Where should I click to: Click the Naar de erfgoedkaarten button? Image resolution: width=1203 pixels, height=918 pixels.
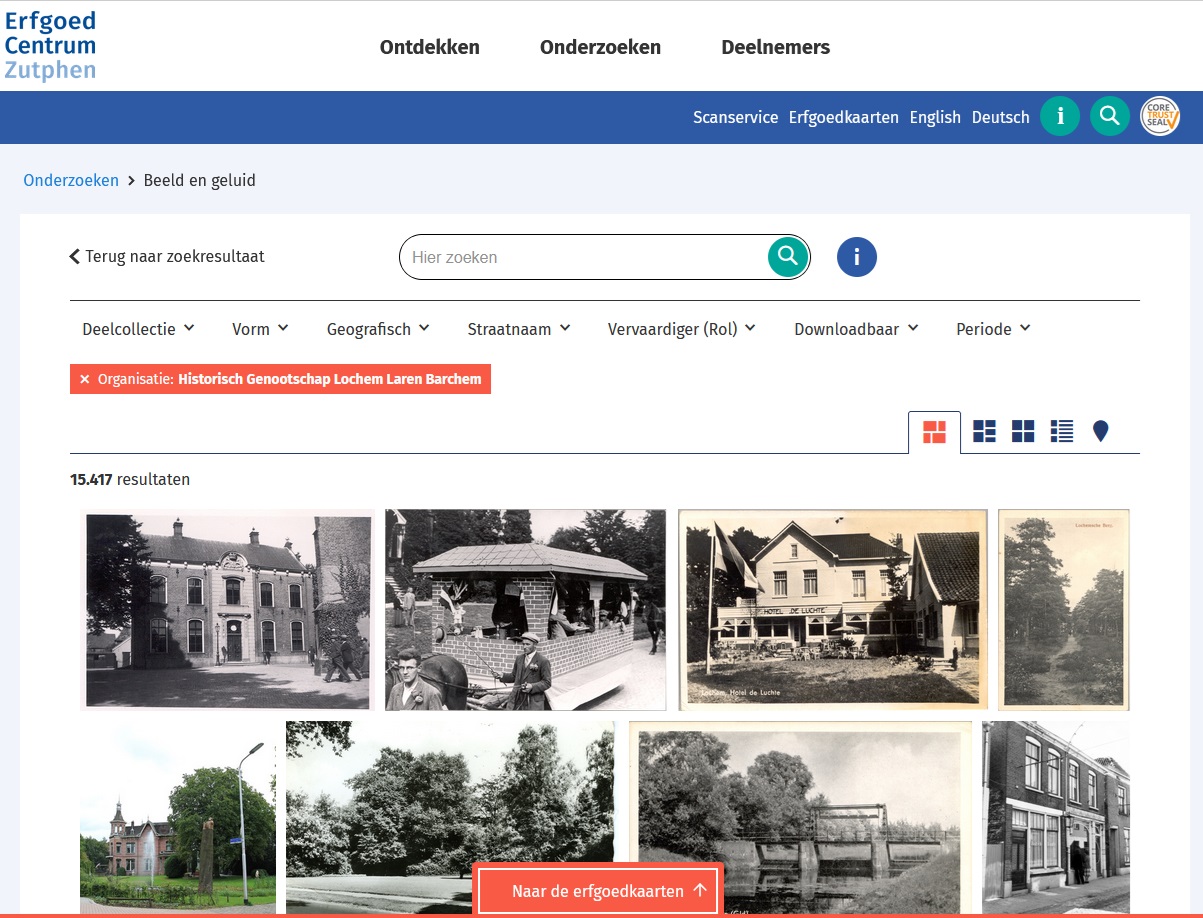click(598, 891)
